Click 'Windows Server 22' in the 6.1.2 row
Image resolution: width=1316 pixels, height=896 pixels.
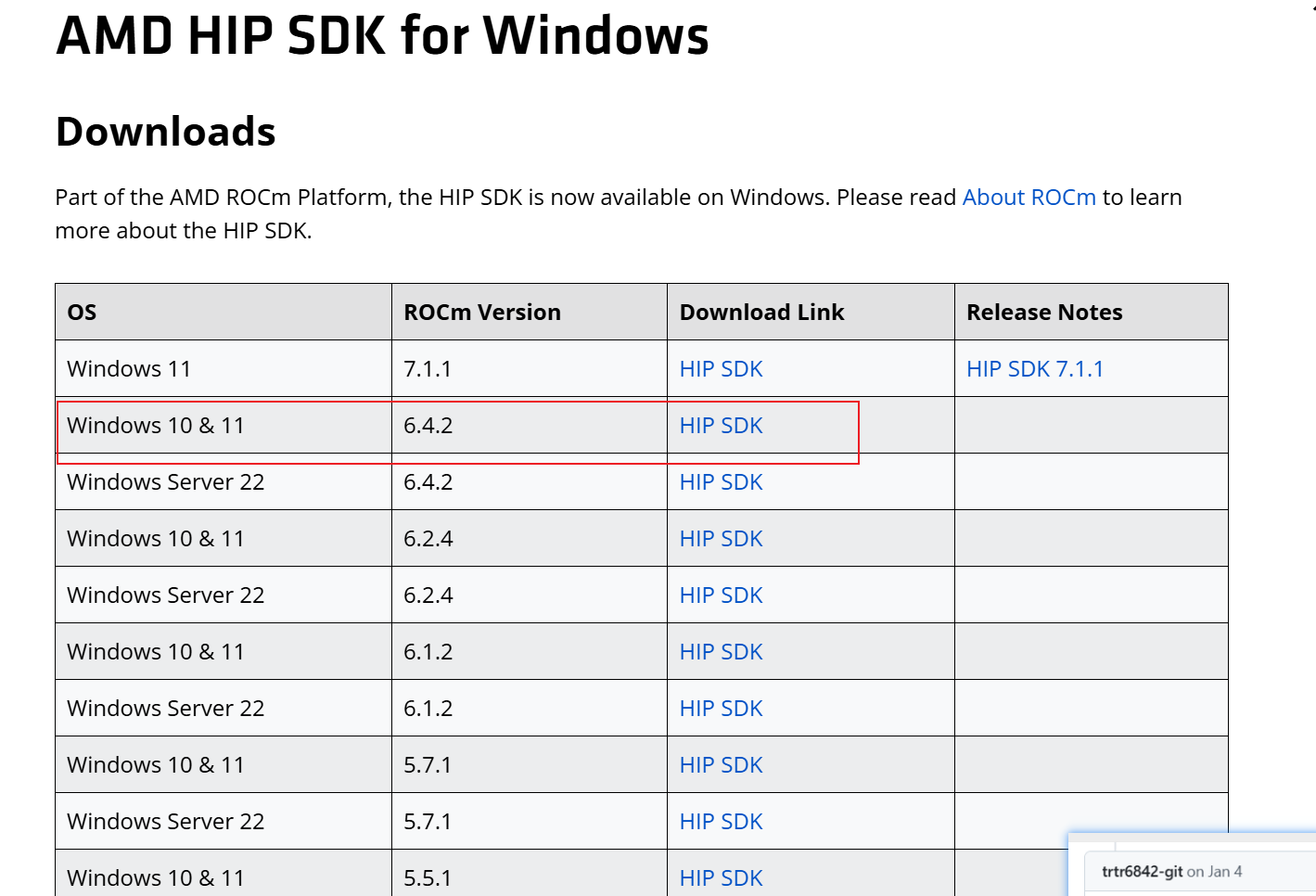click(166, 709)
